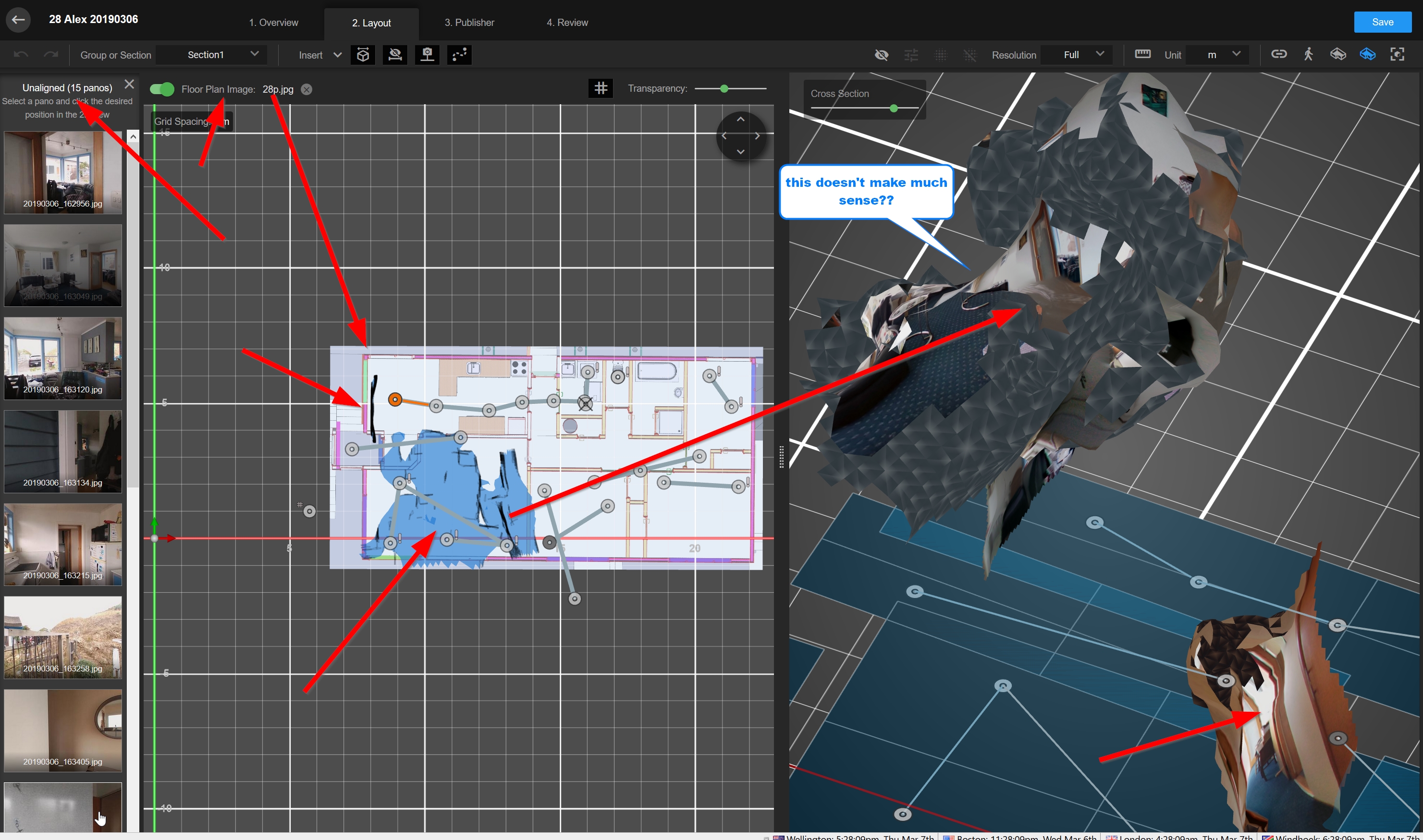Click the blue Save button
The width and height of the screenshot is (1423, 840).
click(1382, 22)
